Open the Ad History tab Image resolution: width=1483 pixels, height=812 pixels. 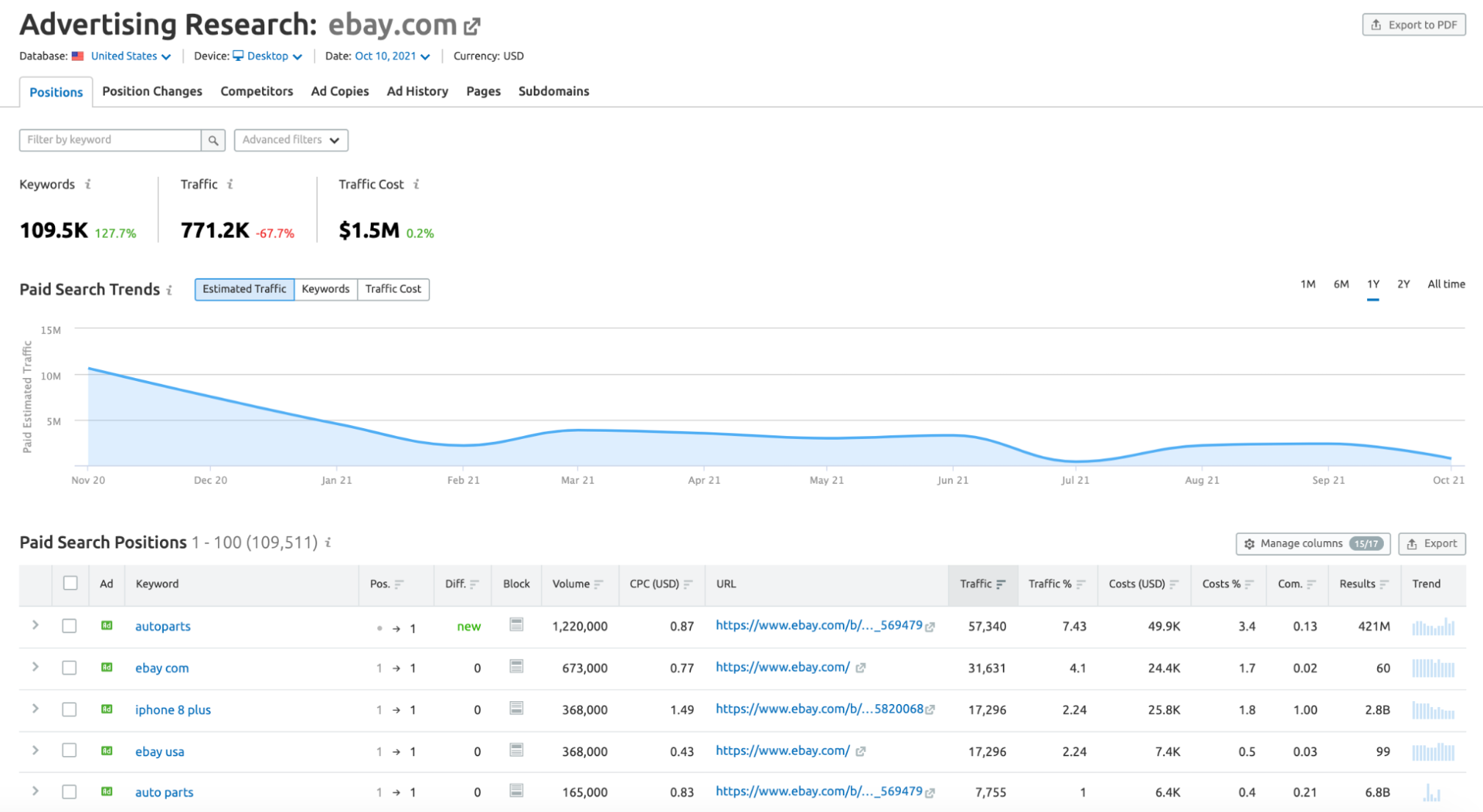click(417, 91)
